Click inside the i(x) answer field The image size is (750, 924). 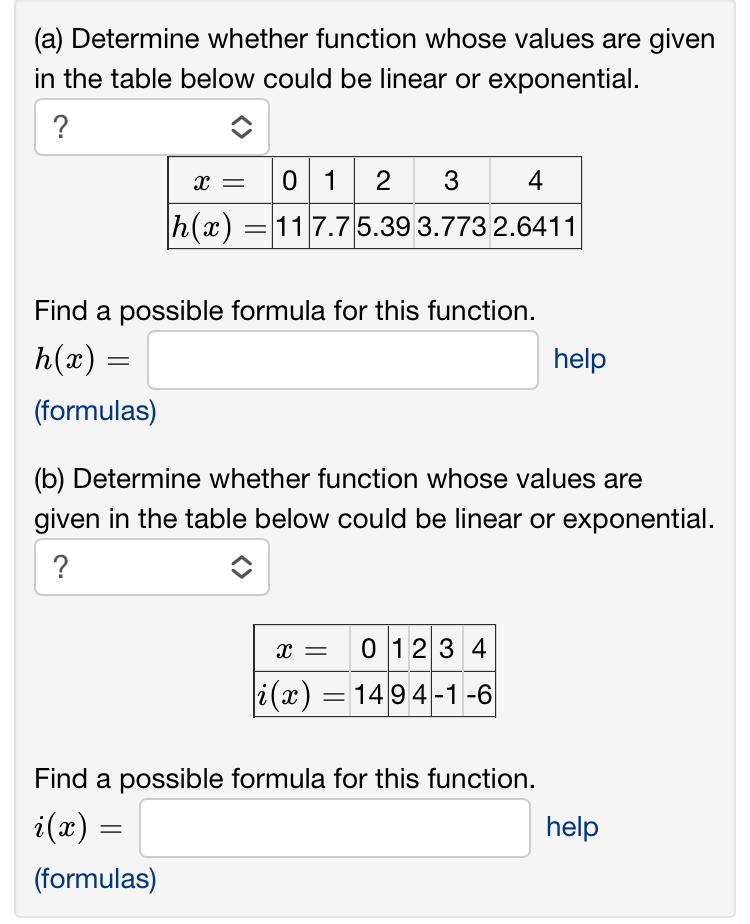tap(335, 828)
